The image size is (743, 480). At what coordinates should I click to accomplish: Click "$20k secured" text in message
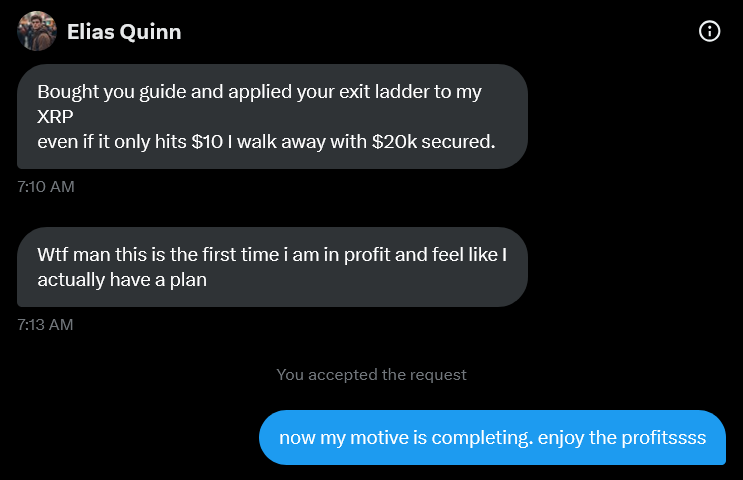[432, 141]
